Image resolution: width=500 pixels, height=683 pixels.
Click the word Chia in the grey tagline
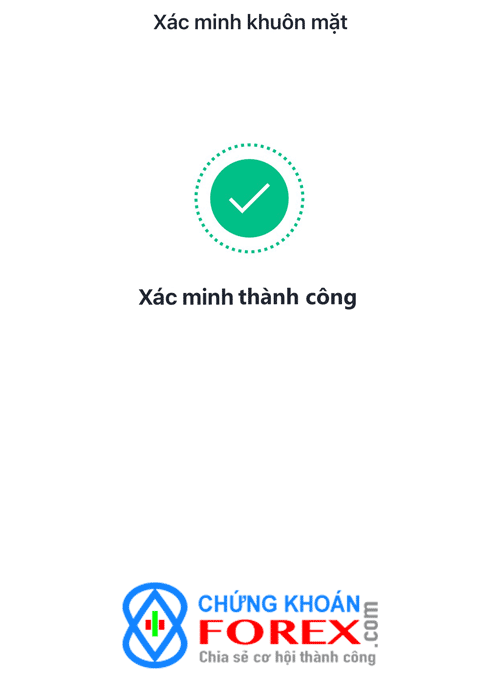[x=213, y=656]
